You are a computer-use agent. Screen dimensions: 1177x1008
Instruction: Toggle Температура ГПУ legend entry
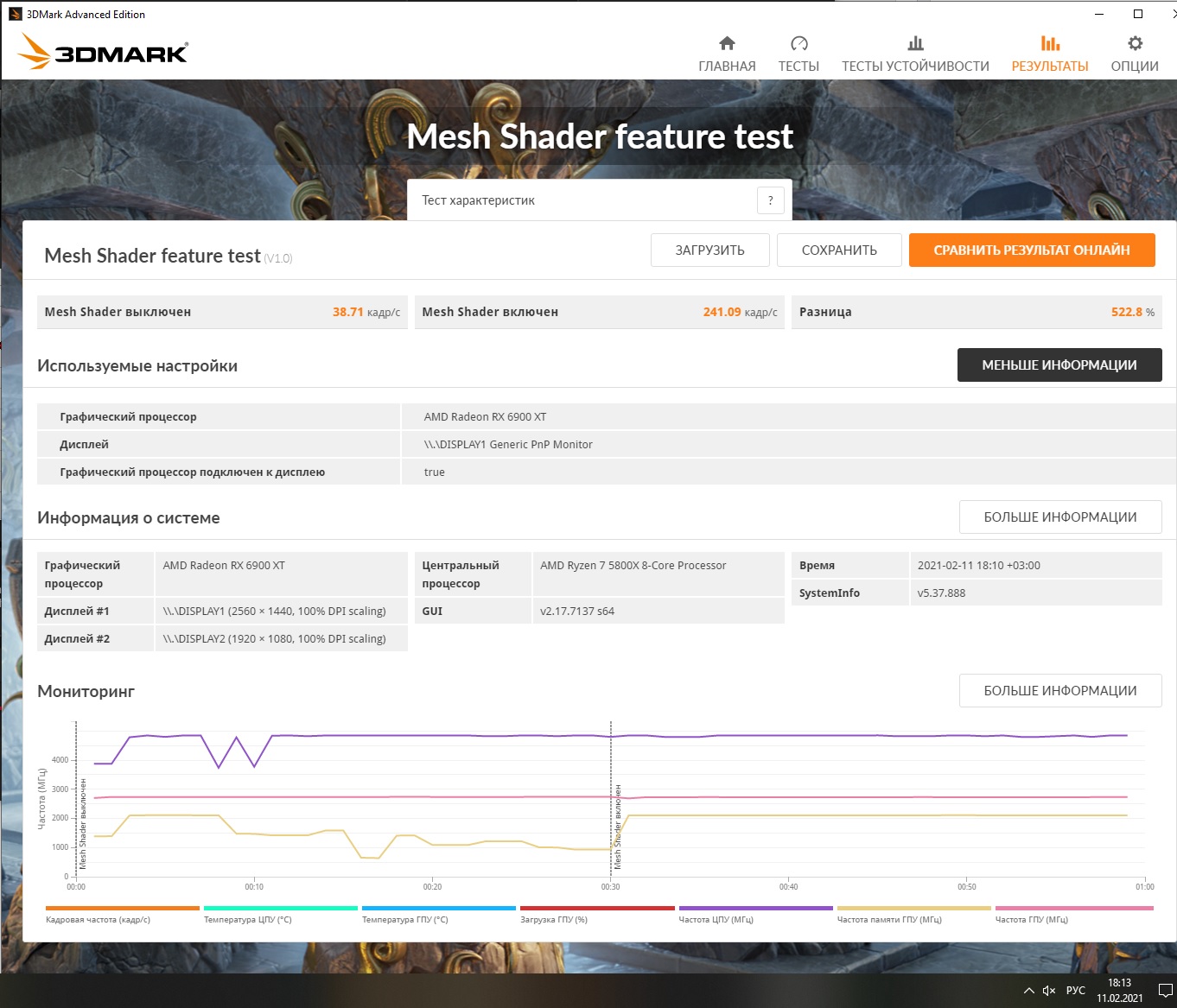pyautogui.click(x=439, y=915)
